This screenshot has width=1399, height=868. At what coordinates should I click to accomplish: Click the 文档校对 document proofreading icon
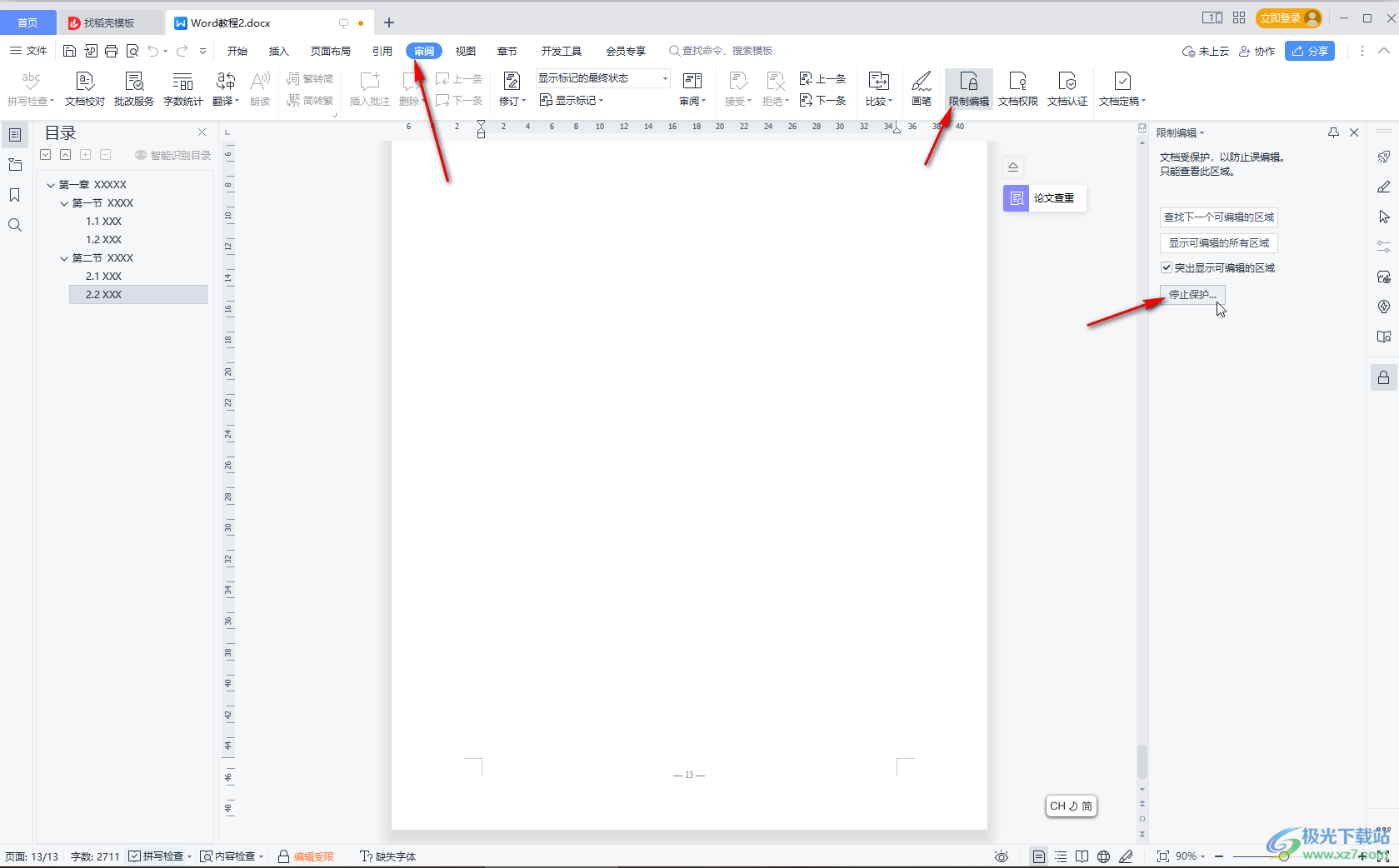(84, 88)
